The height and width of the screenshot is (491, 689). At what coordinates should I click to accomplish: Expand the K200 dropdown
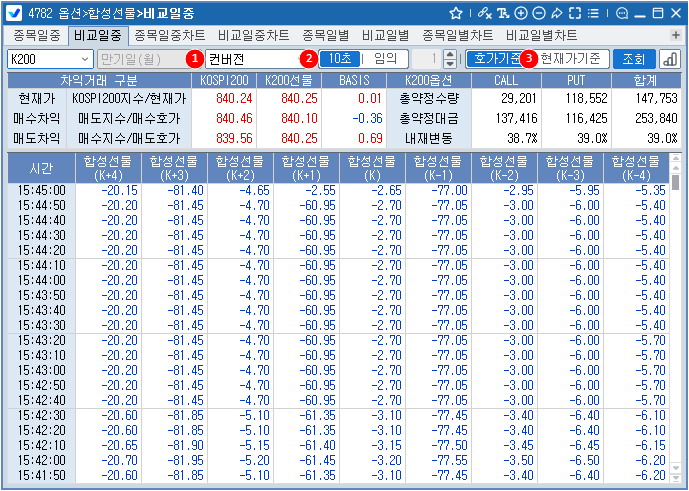click(83, 58)
